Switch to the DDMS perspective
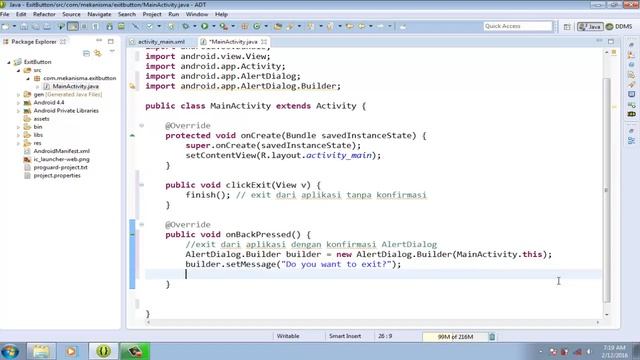Image resolution: width=640 pixels, height=360 pixels. [x=619, y=27]
